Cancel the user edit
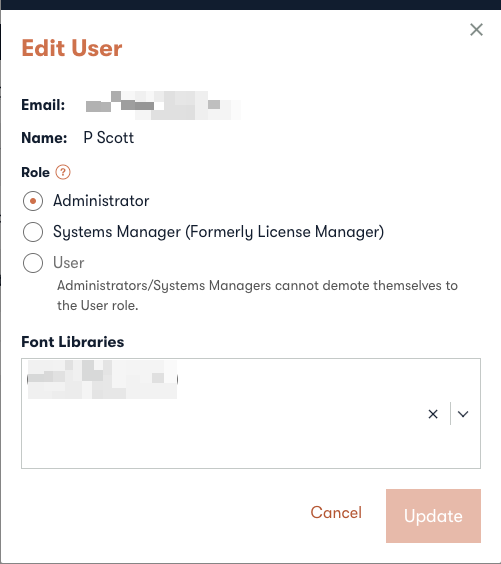This screenshot has width=501, height=564. [336, 512]
